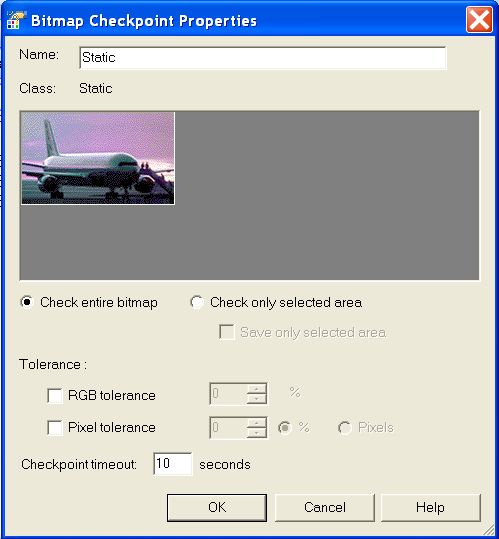
Task: Click the Cancel button
Action: (325, 507)
